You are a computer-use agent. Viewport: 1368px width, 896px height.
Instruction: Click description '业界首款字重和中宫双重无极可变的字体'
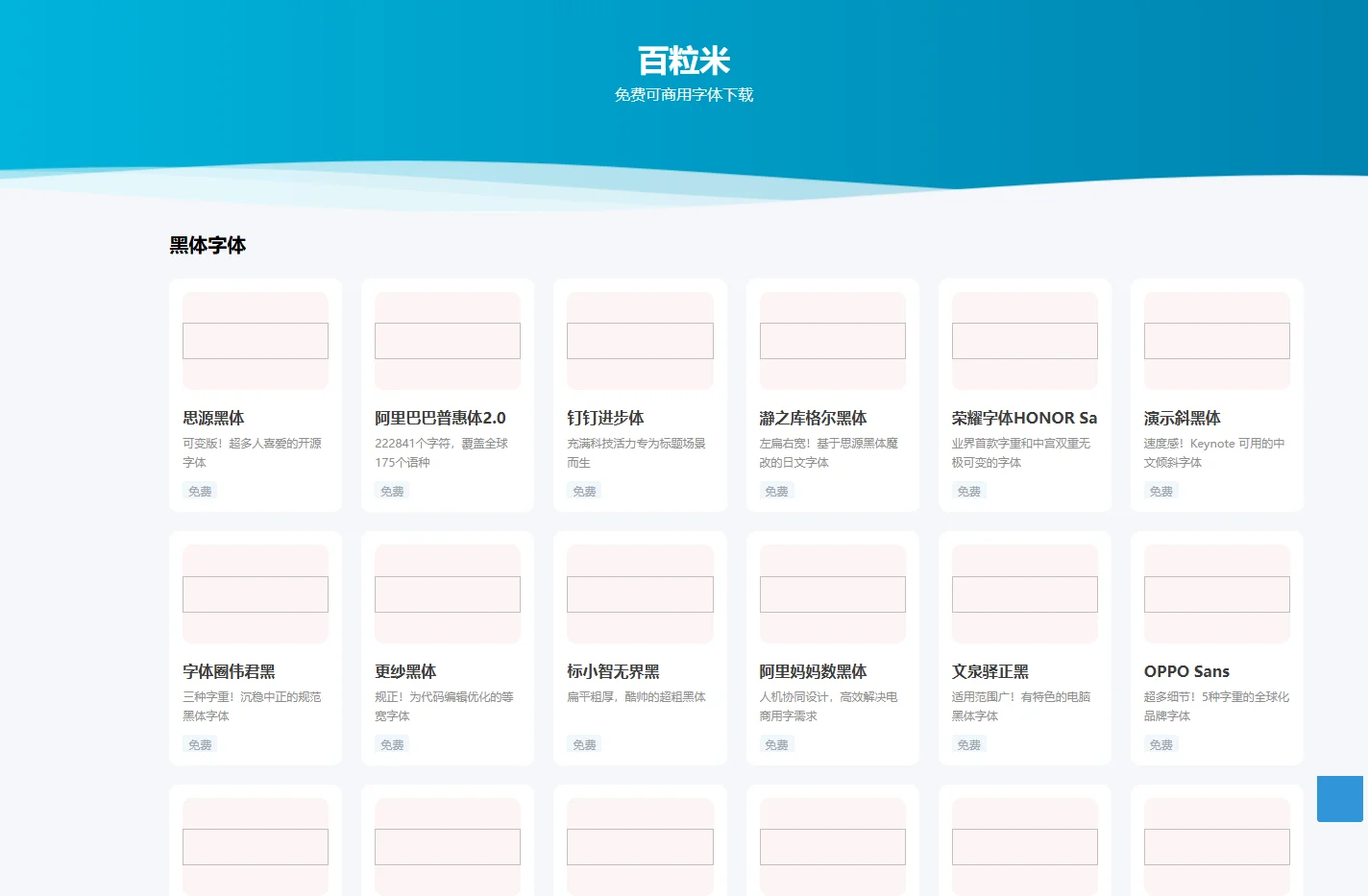[1022, 452]
